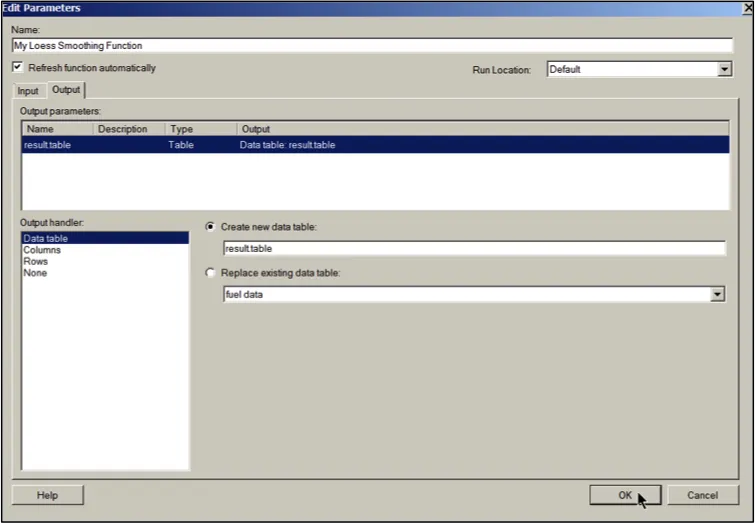Close the Edit Parameters dialog

[748, 8]
